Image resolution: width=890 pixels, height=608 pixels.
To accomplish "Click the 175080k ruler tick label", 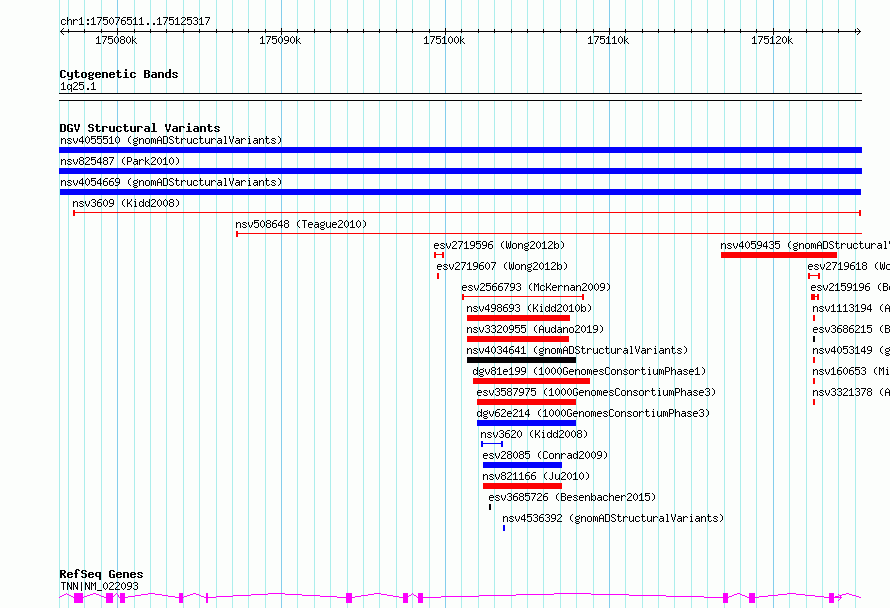I will [116, 40].
